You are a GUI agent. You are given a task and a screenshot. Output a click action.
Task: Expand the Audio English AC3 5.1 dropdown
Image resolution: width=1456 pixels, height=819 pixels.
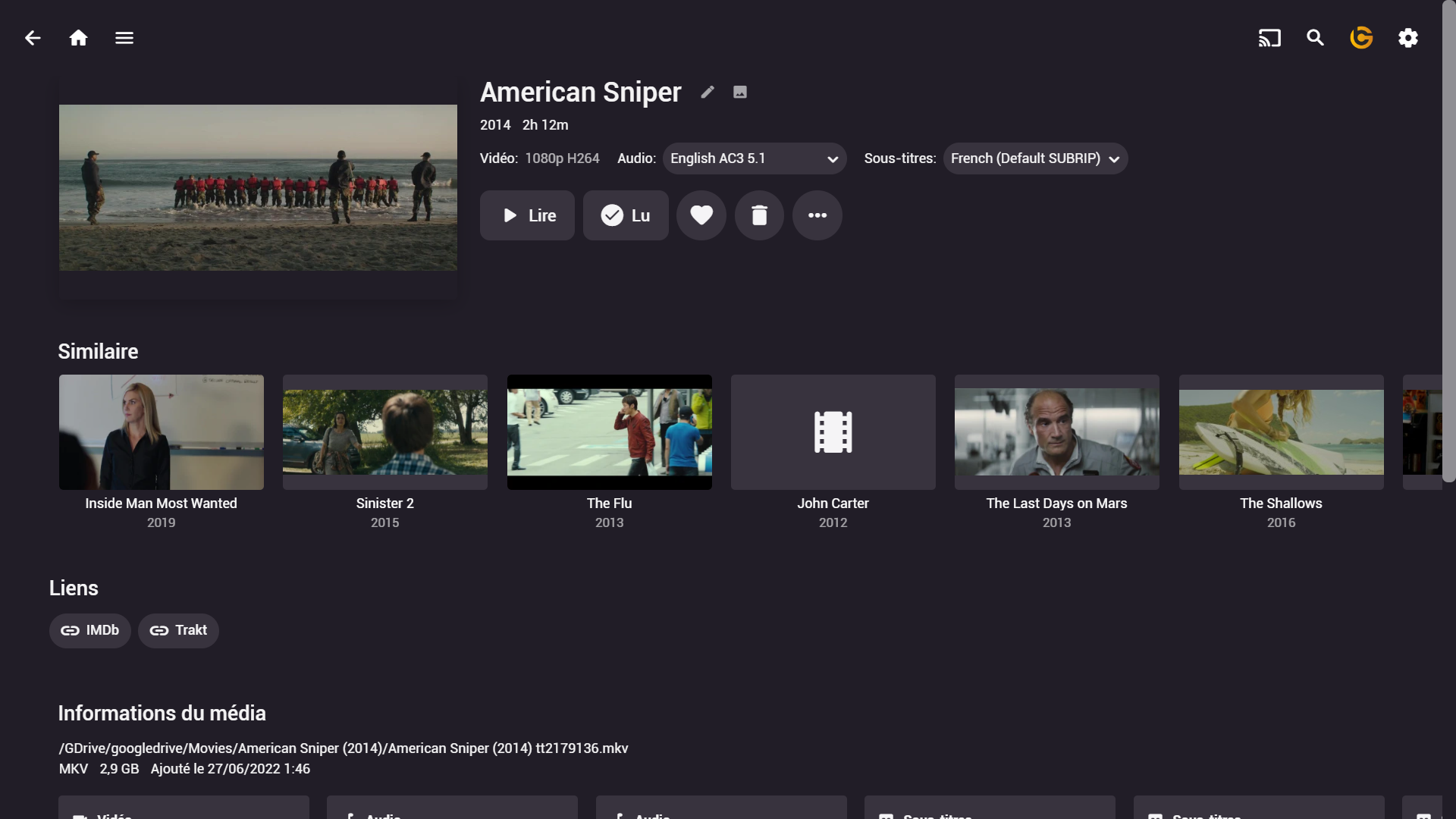(755, 158)
